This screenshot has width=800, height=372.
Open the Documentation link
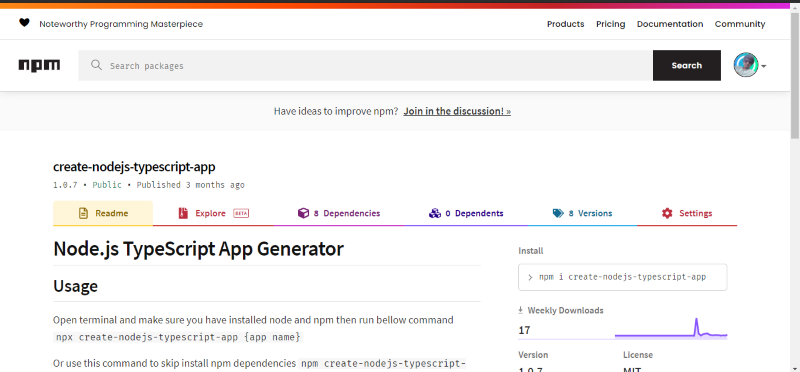click(670, 24)
